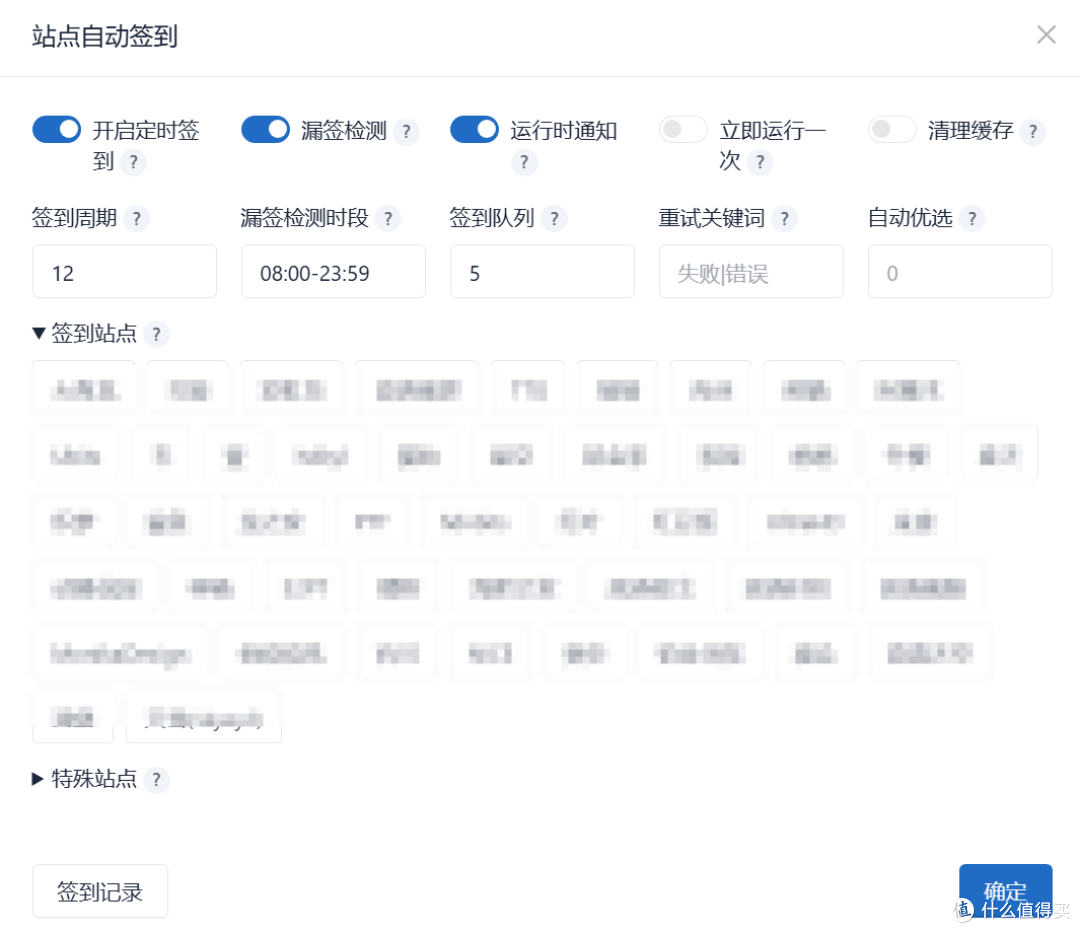
Task: Open help for 运行时通知
Action: coord(523,164)
